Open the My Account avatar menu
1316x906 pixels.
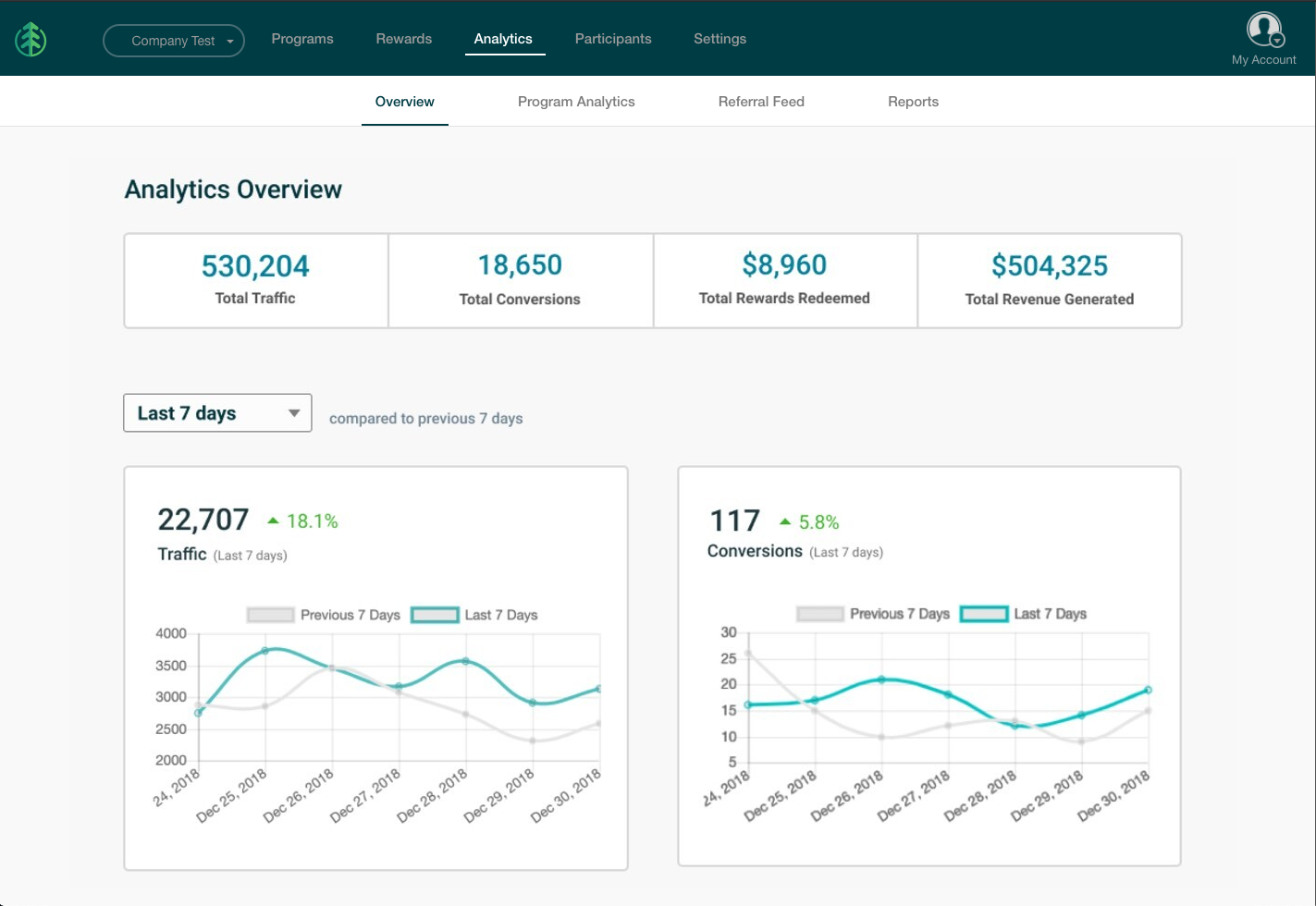1263,31
